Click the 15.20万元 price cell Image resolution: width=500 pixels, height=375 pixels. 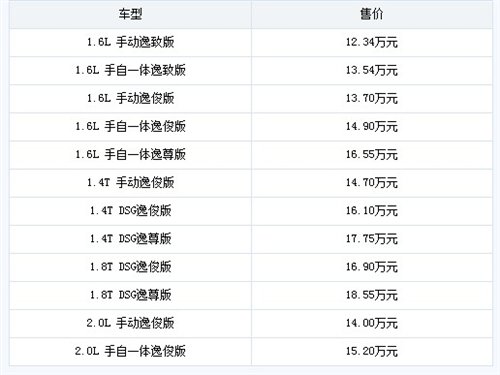pos(372,351)
